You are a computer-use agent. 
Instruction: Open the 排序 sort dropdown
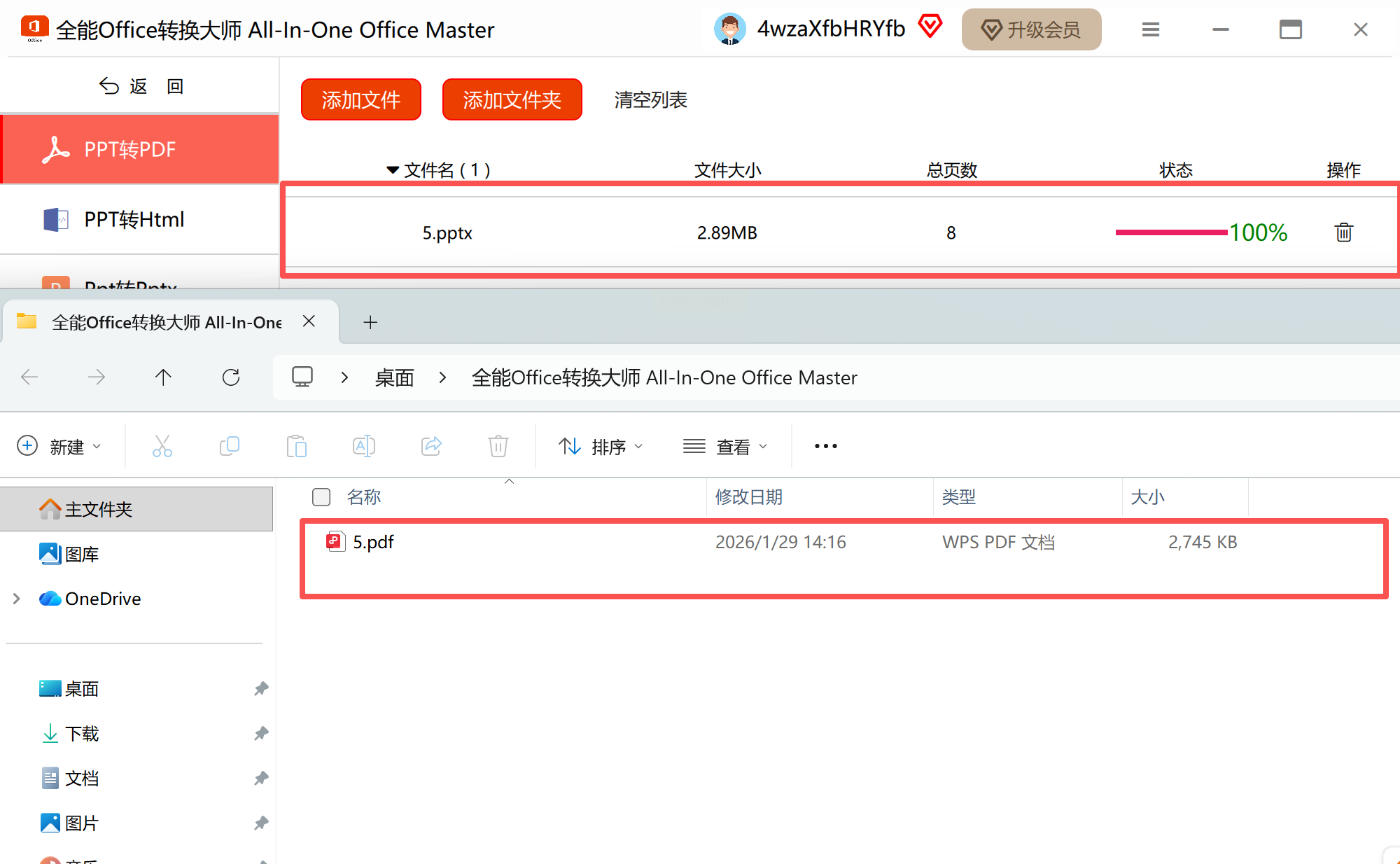601,446
